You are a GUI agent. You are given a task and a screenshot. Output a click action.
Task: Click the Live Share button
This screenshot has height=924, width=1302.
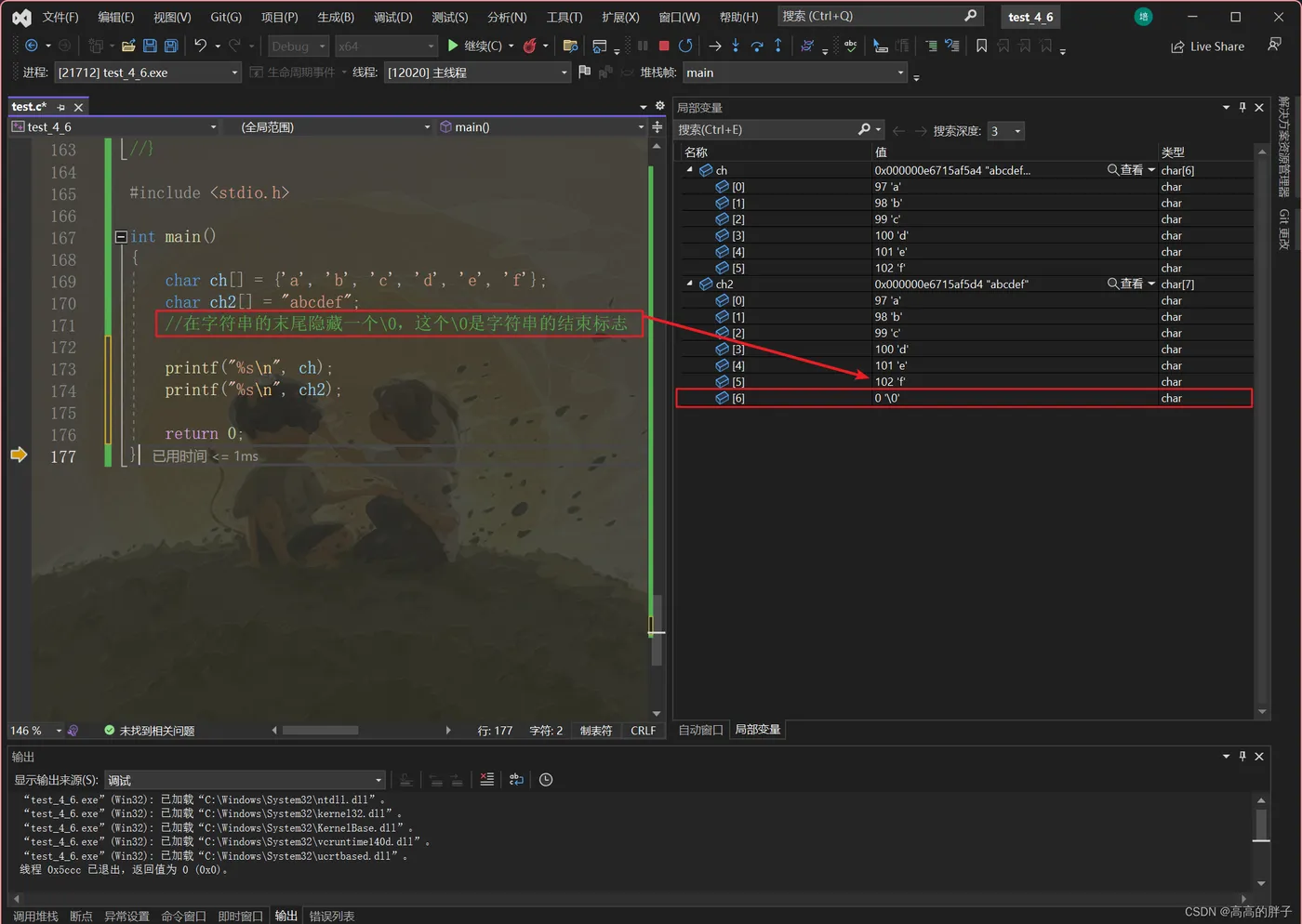pyautogui.click(x=1207, y=46)
